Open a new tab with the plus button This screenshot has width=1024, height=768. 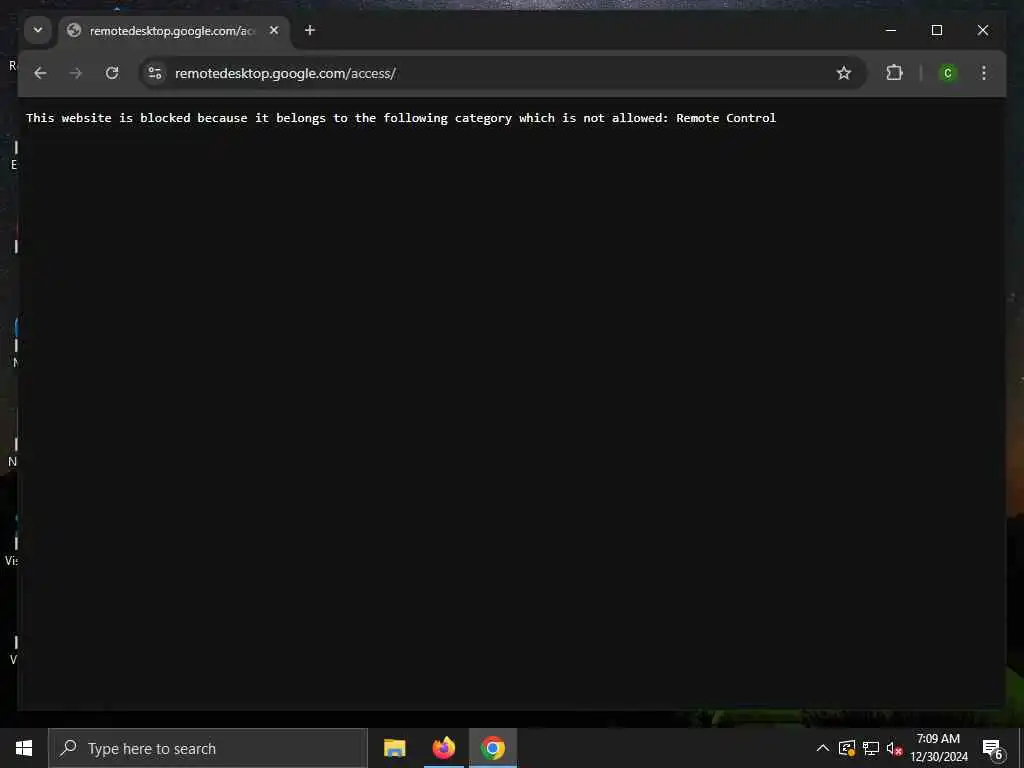pyautogui.click(x=310, y=30)
